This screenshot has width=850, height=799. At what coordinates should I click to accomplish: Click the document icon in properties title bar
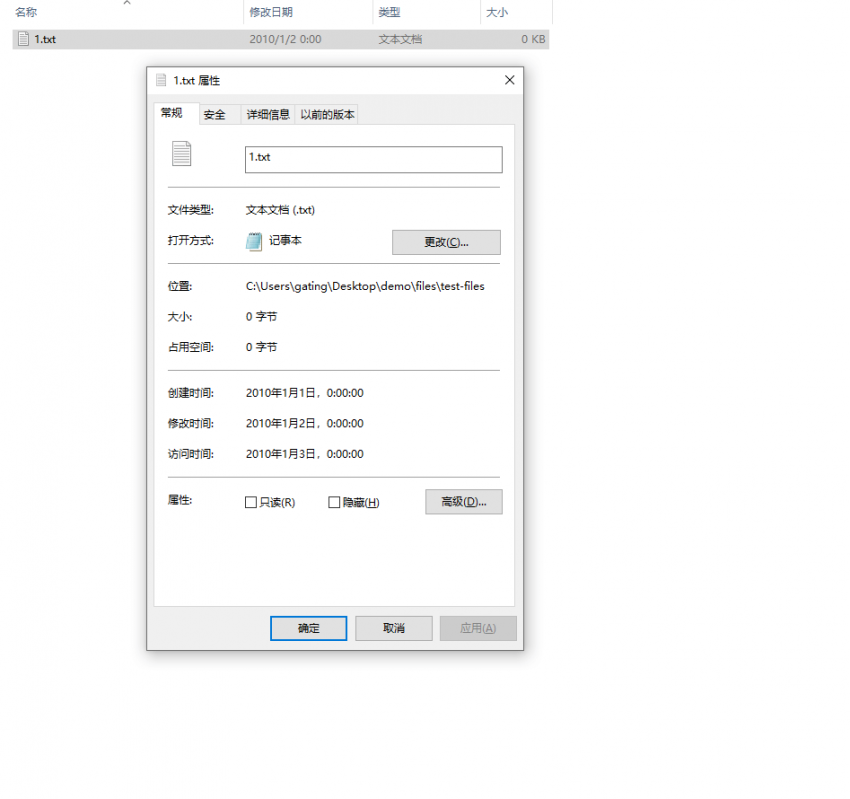tap(160, 80)
